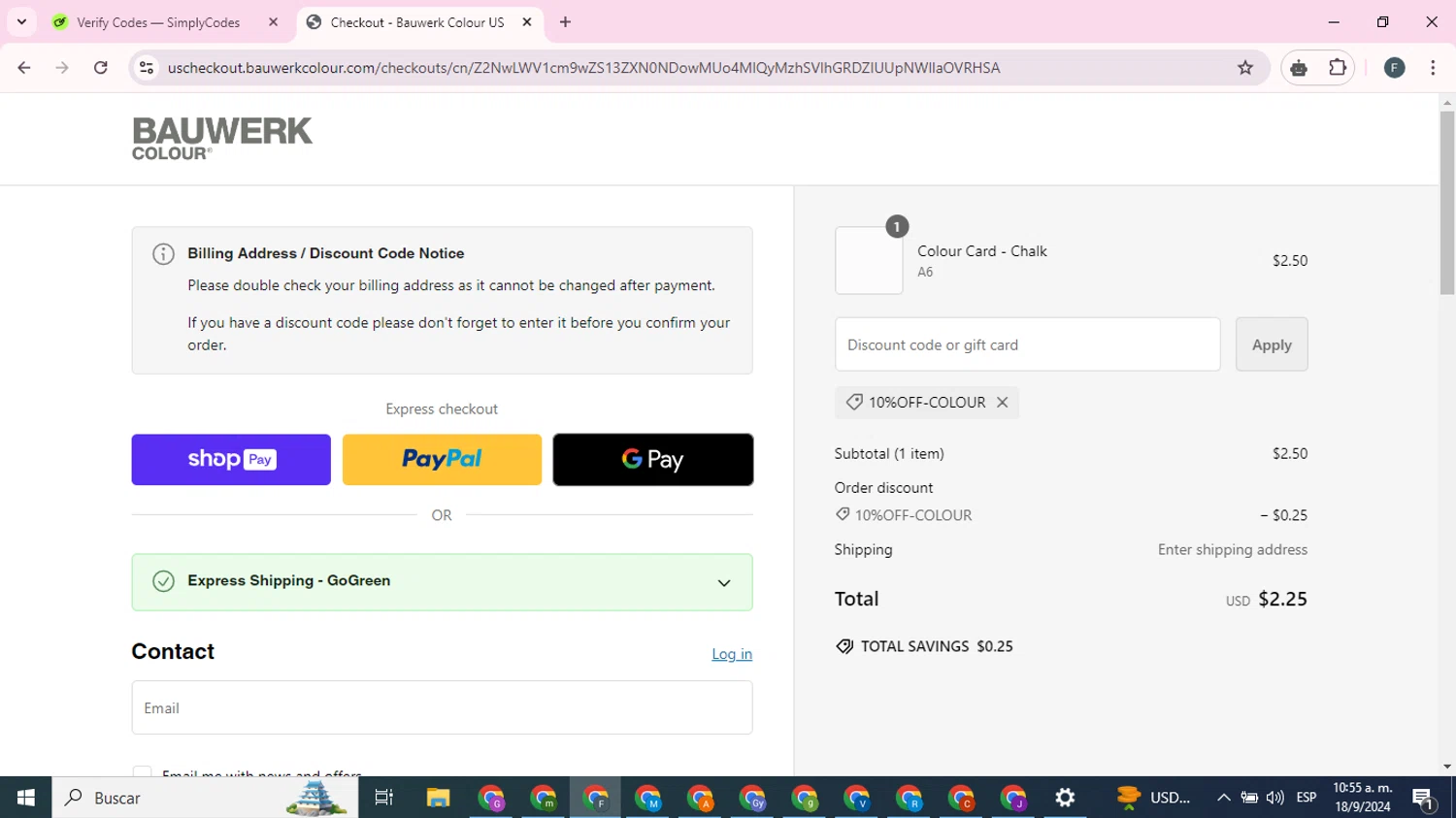This screenshot has width=1456, height=818.
Task: Tick the email news and offers checkbox
Action: point(142,771)
